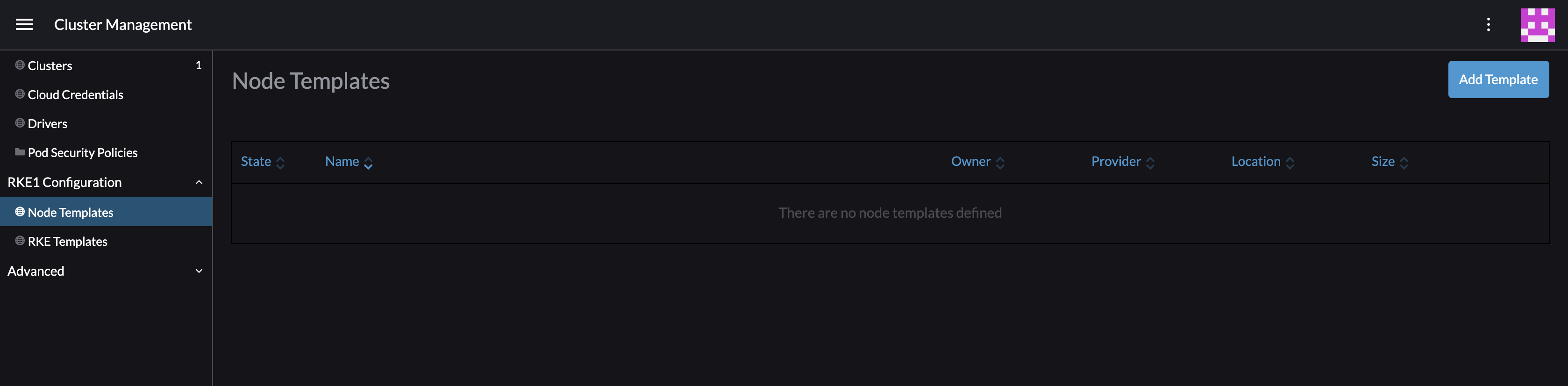Open the user avatar menu
Viewport: 1568px width, 386px height.
tap(1538, 24)
